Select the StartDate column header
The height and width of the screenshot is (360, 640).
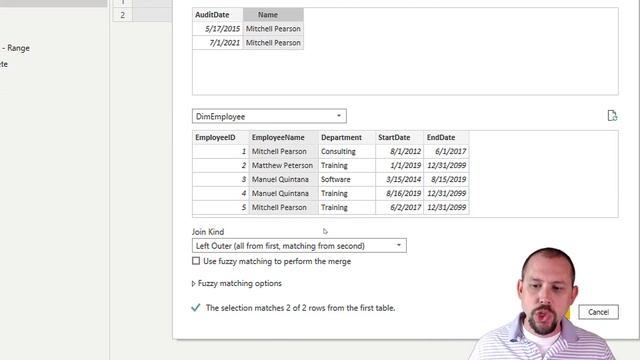400,138
